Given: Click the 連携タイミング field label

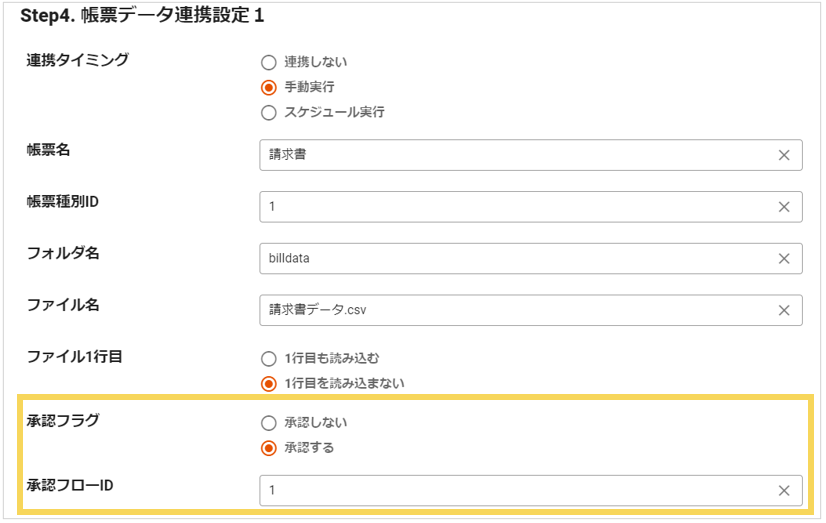Looking at the screenshot, I should click(77, 60).
